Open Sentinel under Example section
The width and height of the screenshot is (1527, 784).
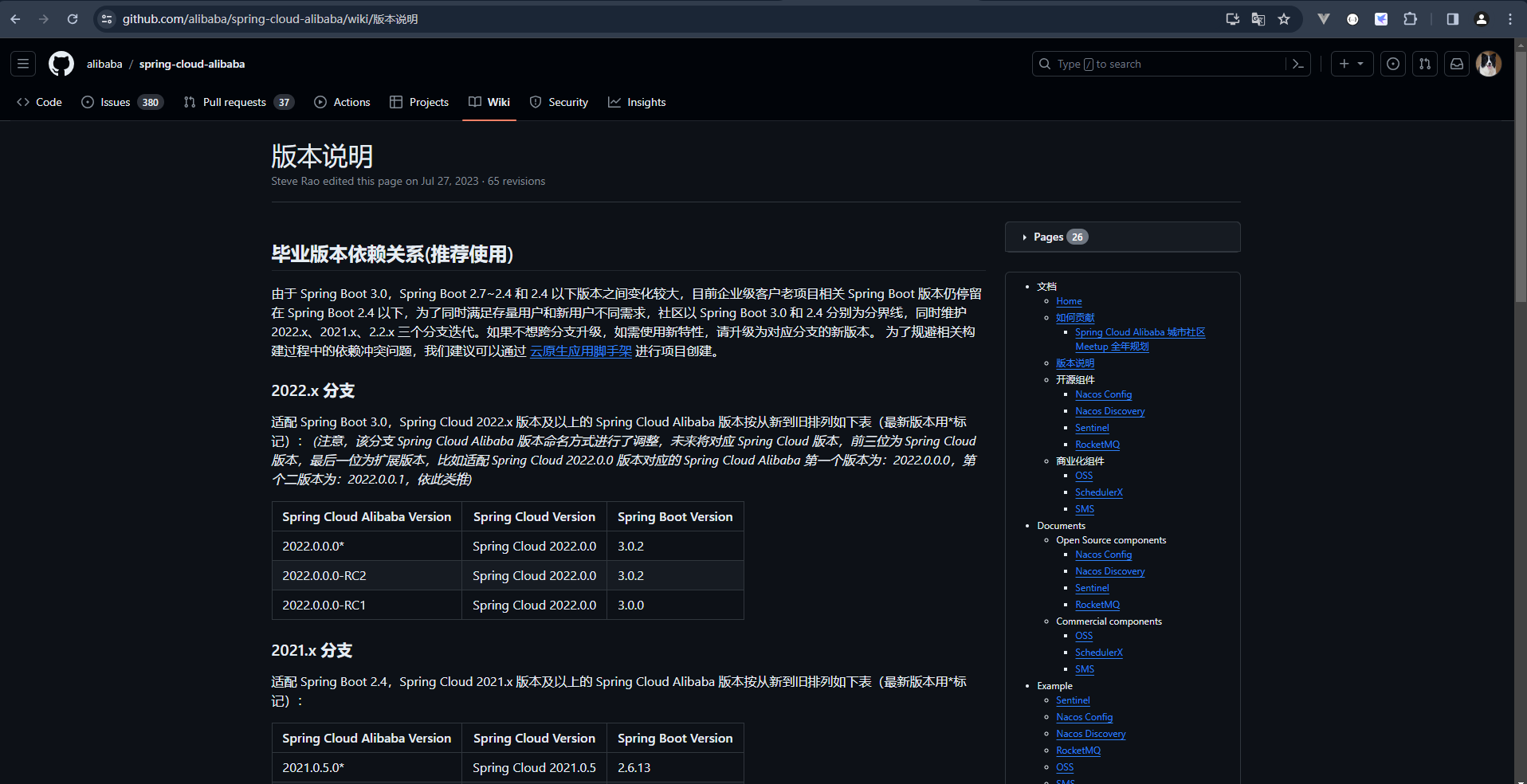point(1073,700)
